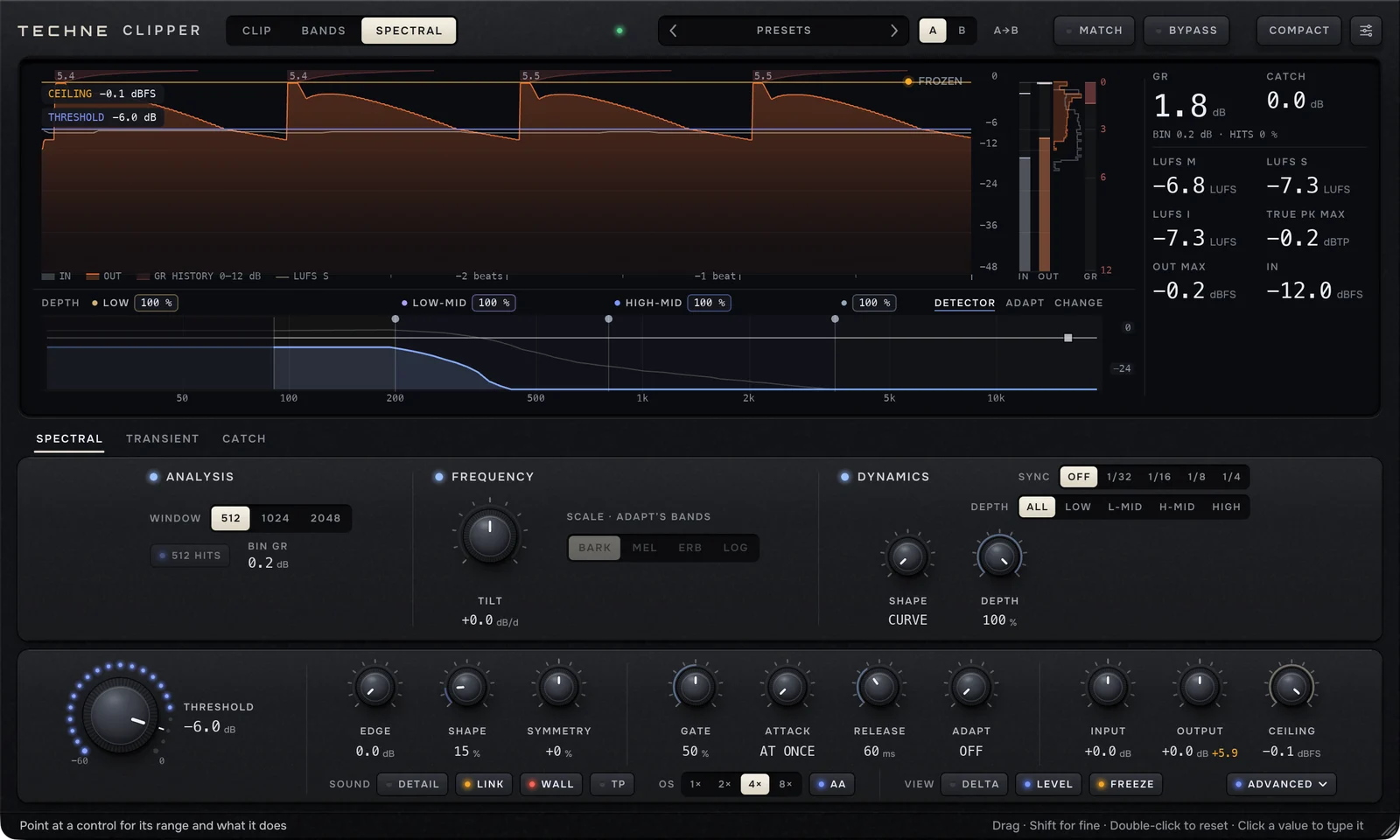Image resolution: width=1400 pixels, height=840 pixels.
Task: Toggle the LINK sound option
Action: [484, 784]
